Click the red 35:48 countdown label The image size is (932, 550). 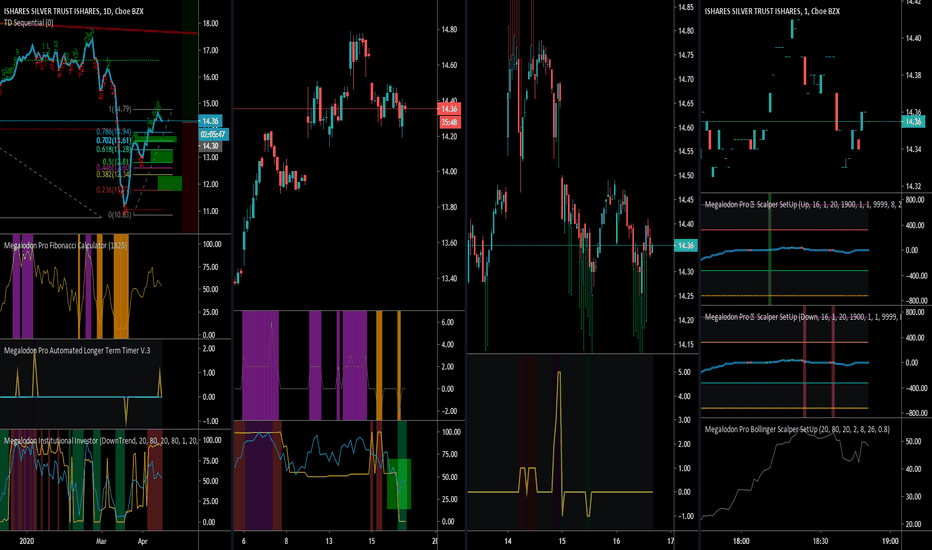tap(449, 122)
